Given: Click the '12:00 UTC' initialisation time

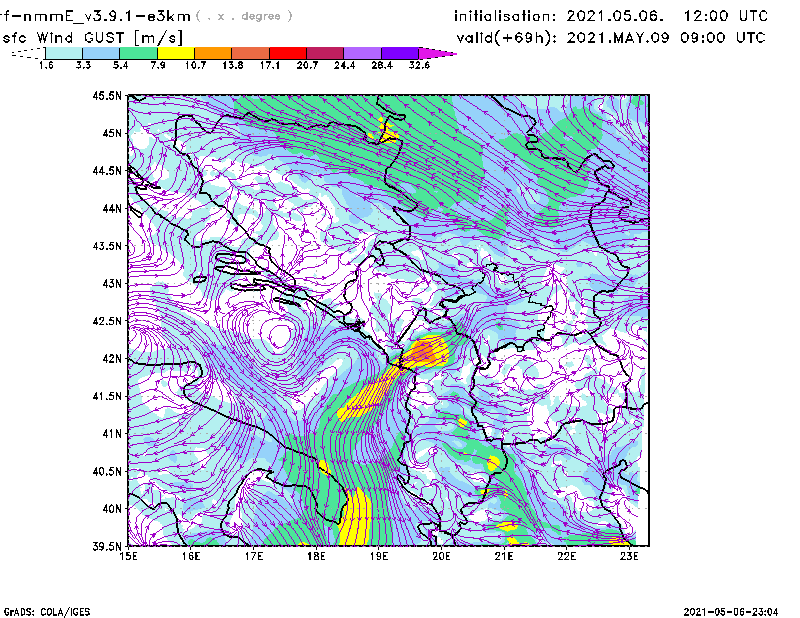Looking at the screenshot, I should 726,16.
